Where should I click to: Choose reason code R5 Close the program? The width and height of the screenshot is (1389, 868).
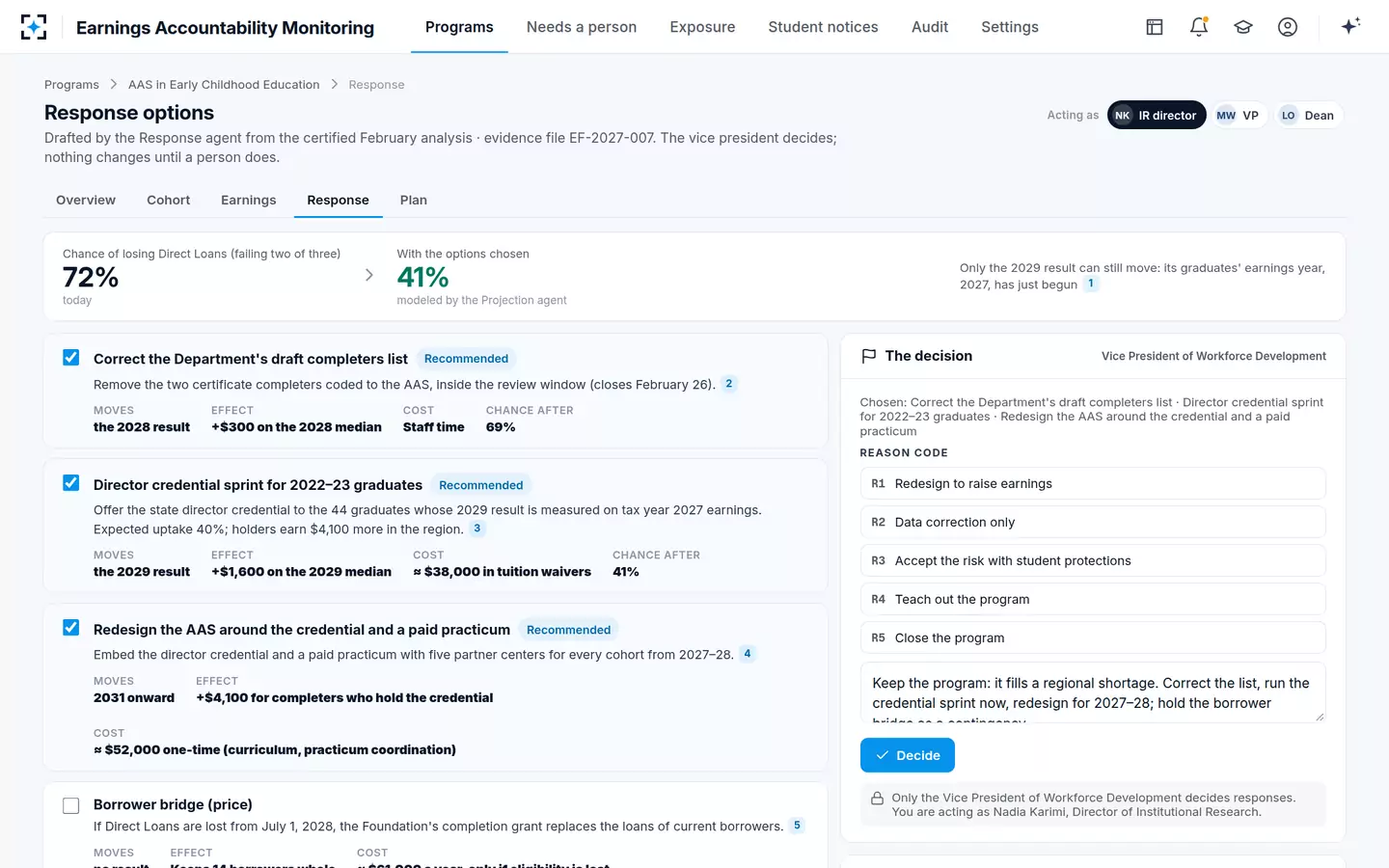click(x=1093, y=637)
